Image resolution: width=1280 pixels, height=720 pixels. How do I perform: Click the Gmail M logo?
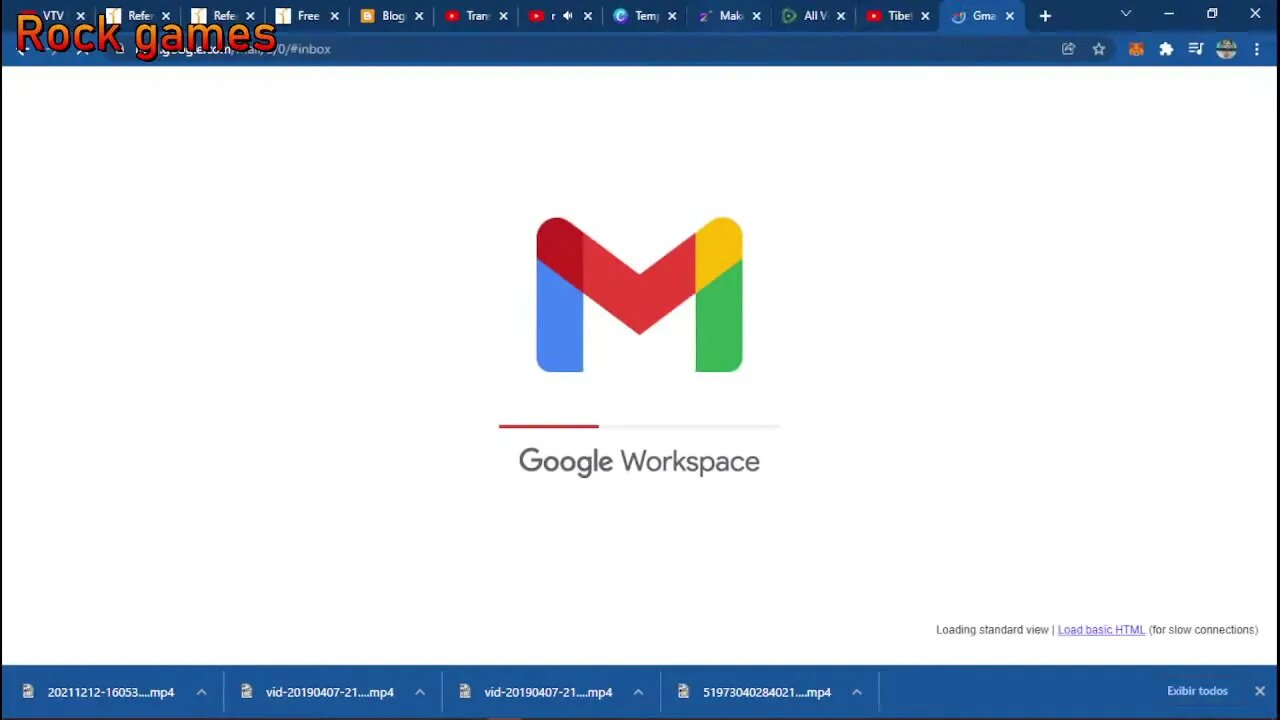pyautogui.click(x=639, y=294)
